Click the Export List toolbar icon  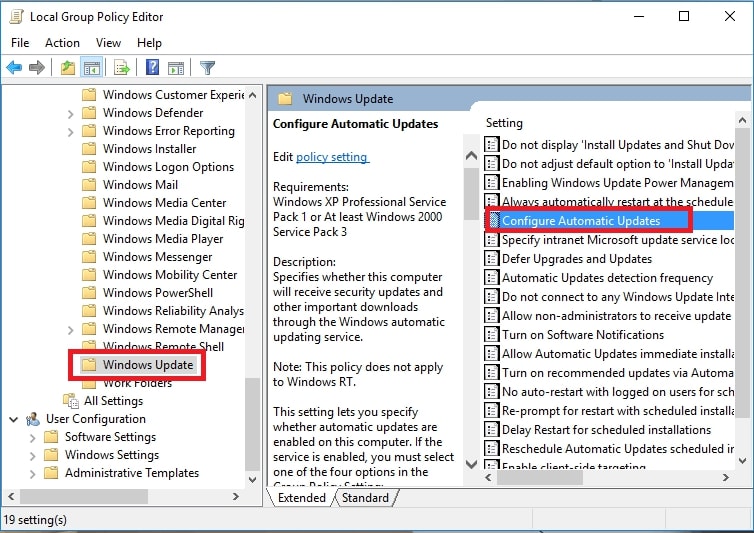click(x=122, y=68)
